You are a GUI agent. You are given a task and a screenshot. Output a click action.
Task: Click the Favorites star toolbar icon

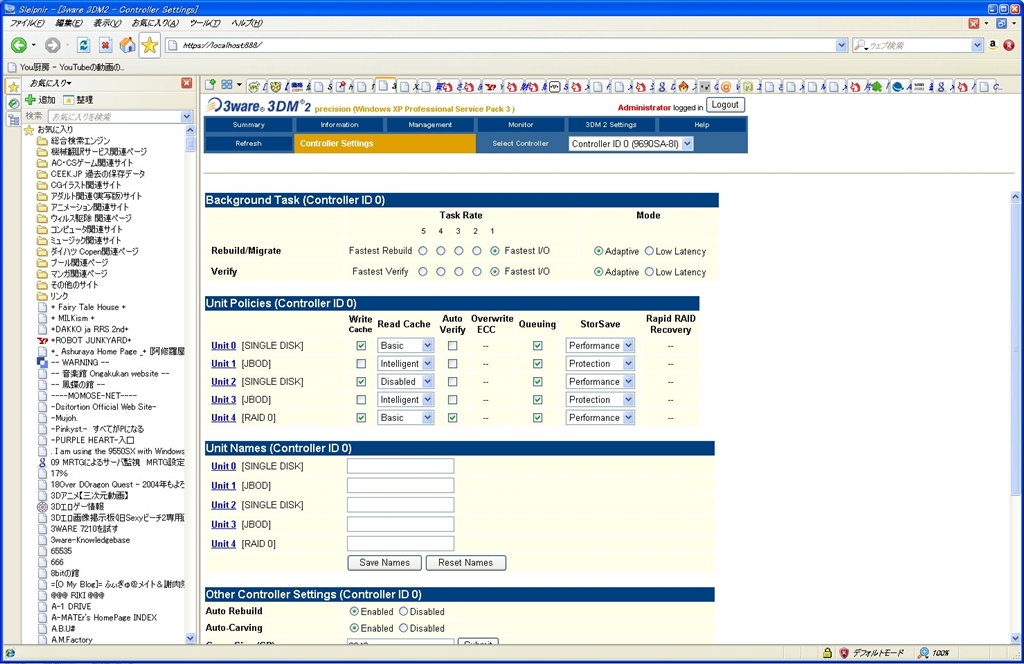point(149,45)
